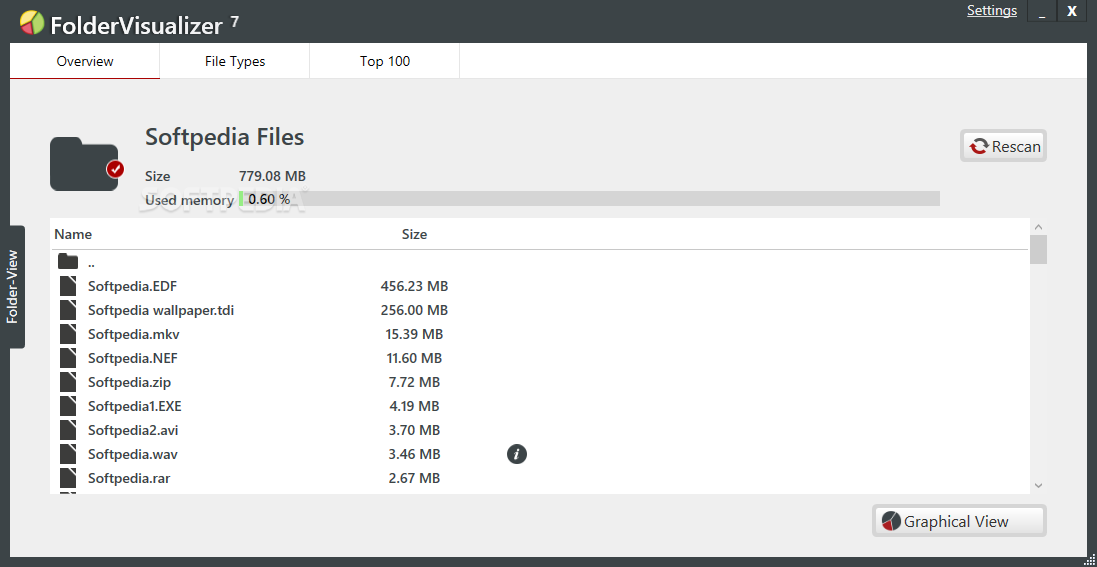Viewport: 1097px width, 567px height.
Task: Expand the Folder-View side panel
Action: pyautogui.click(x=13, y=287)
